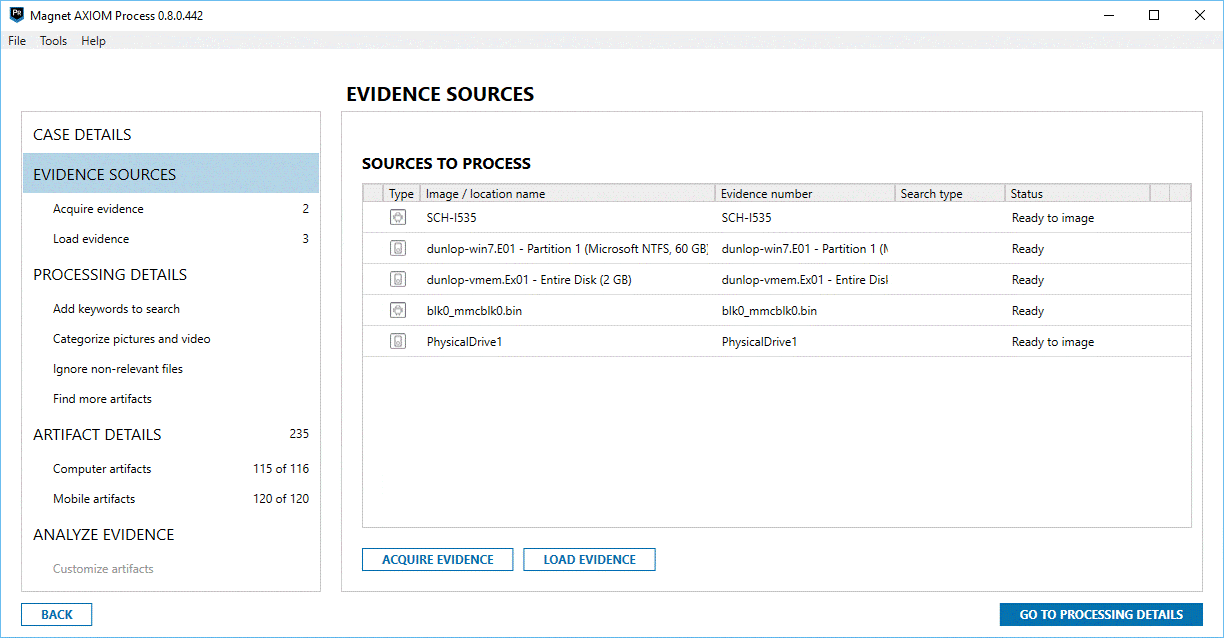The image size is (1224, 638).
Task: Click "Ready" status for dunlop-vmem.Ex01
Action: point(1028,280)
